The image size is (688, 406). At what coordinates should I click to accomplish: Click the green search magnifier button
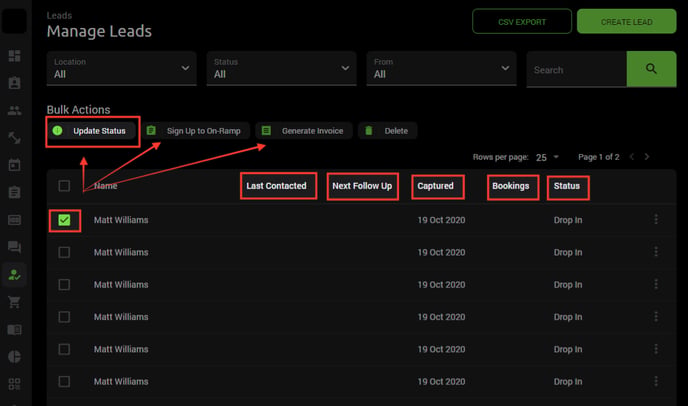click(x=651, y=69)
